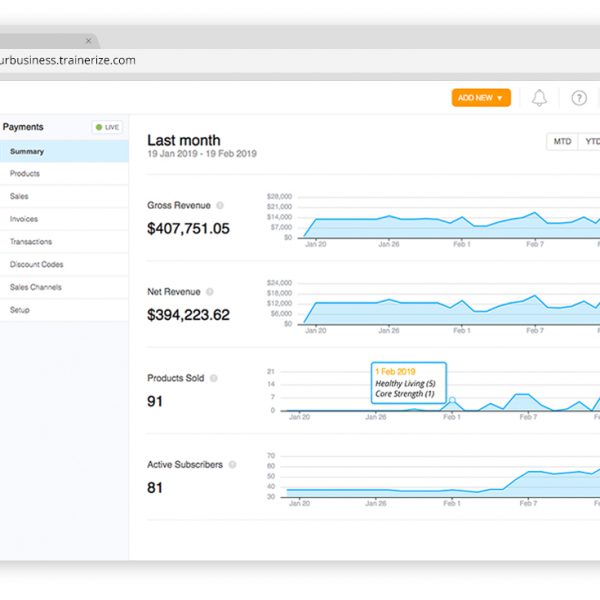Open the help question mark icon
This screenshot has height=600, width=600.
coord(579,98)
